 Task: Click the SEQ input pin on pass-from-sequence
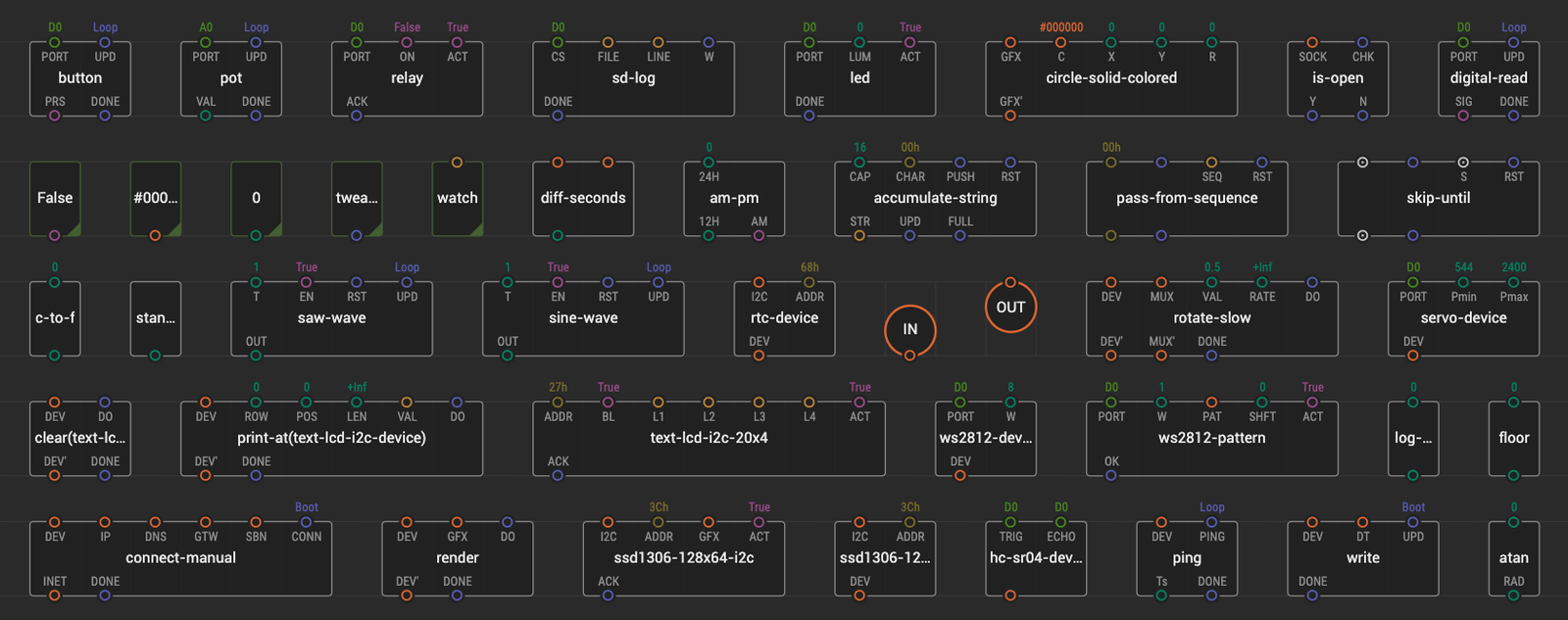[x=1212, y=163]
